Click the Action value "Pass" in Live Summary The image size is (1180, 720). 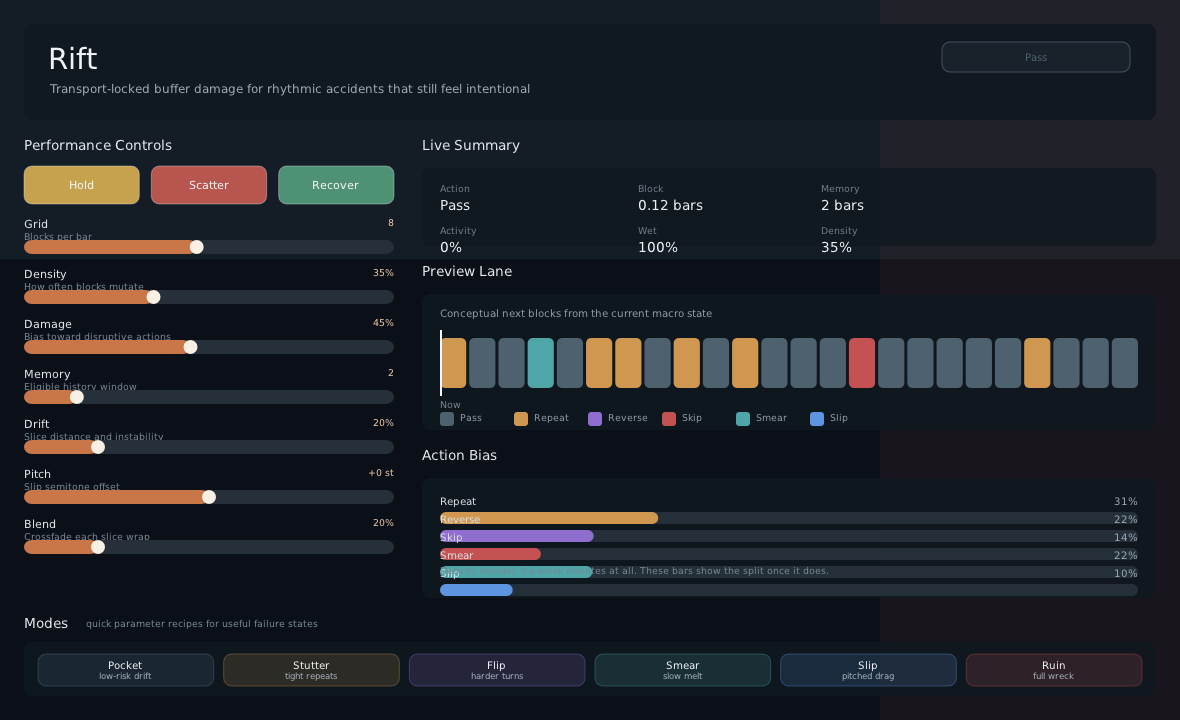(455, 205)
